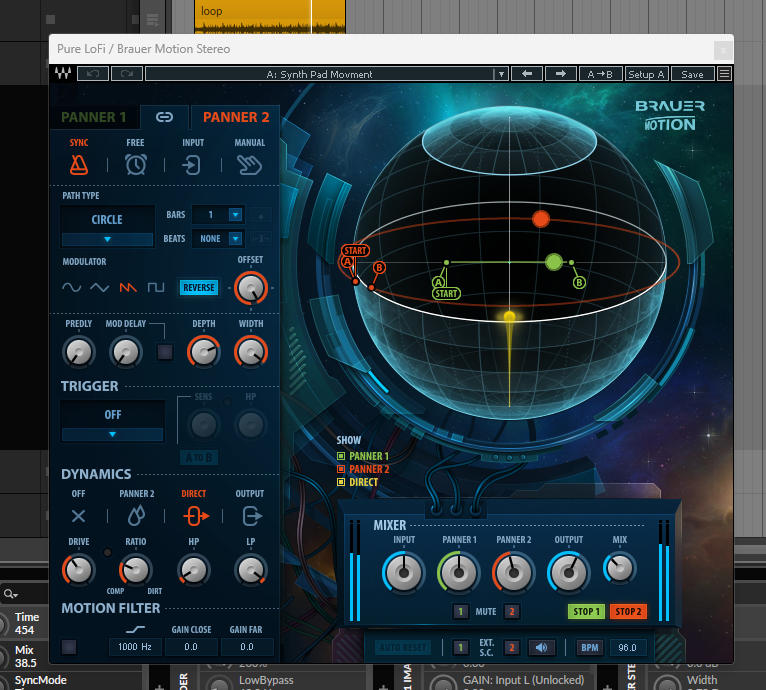Click the panner link chain icon
Screen dimensions: 766x690
(x=164, y=117)
